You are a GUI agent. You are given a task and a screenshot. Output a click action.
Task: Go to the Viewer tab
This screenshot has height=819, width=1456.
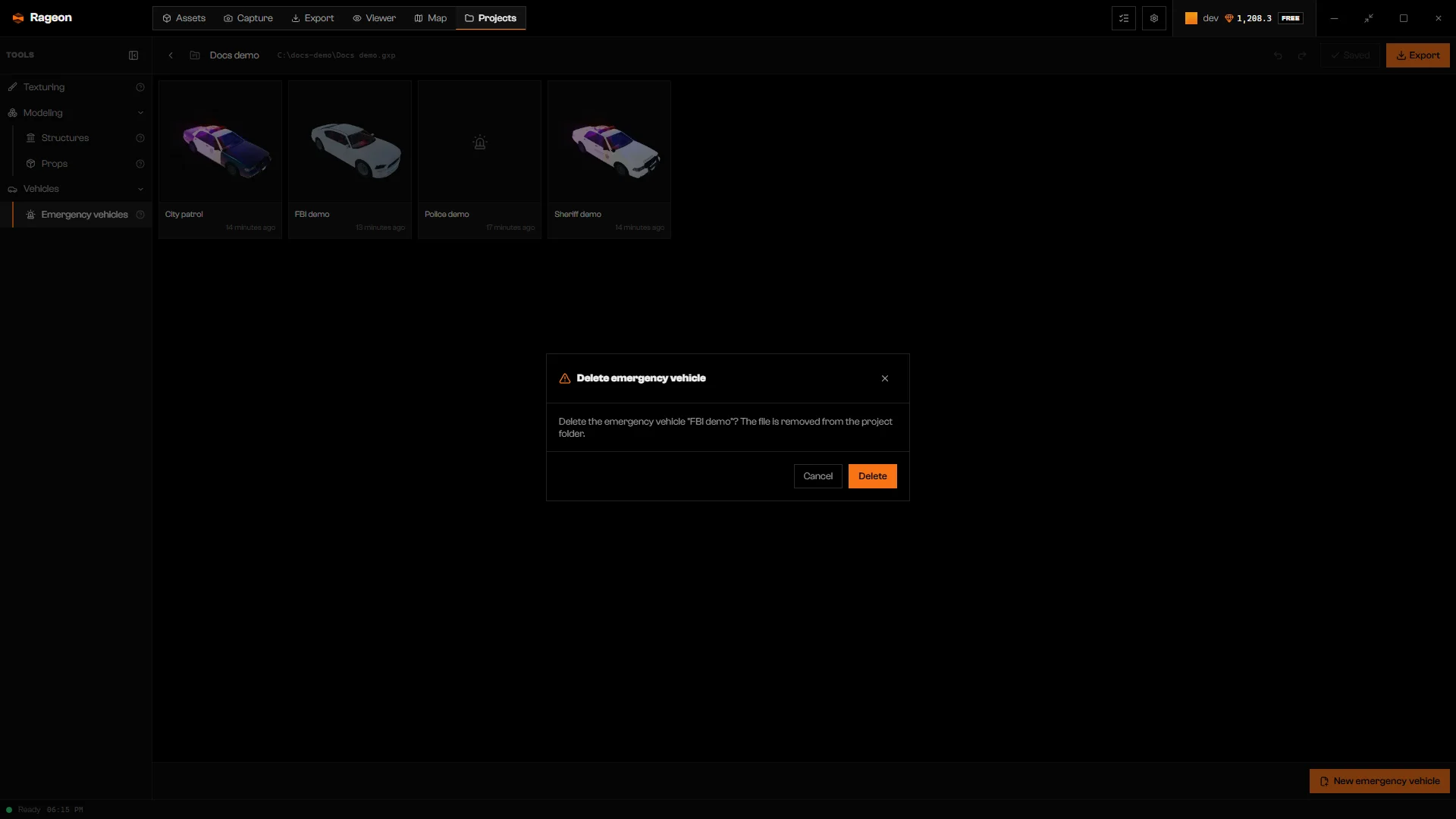(x=374, y=18)
